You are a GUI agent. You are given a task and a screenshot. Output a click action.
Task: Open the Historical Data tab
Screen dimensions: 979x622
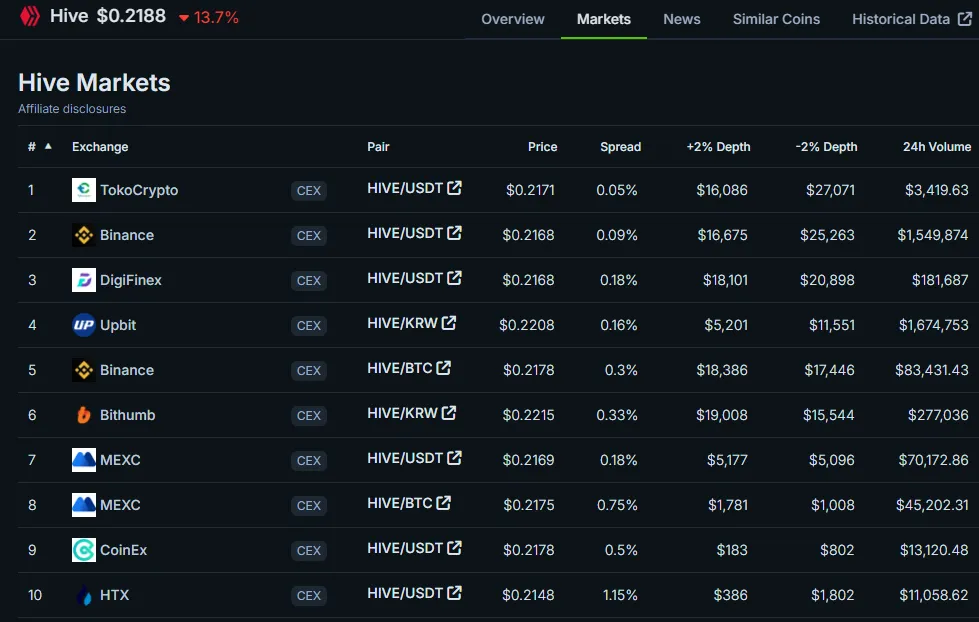click(x=912, y=19)
